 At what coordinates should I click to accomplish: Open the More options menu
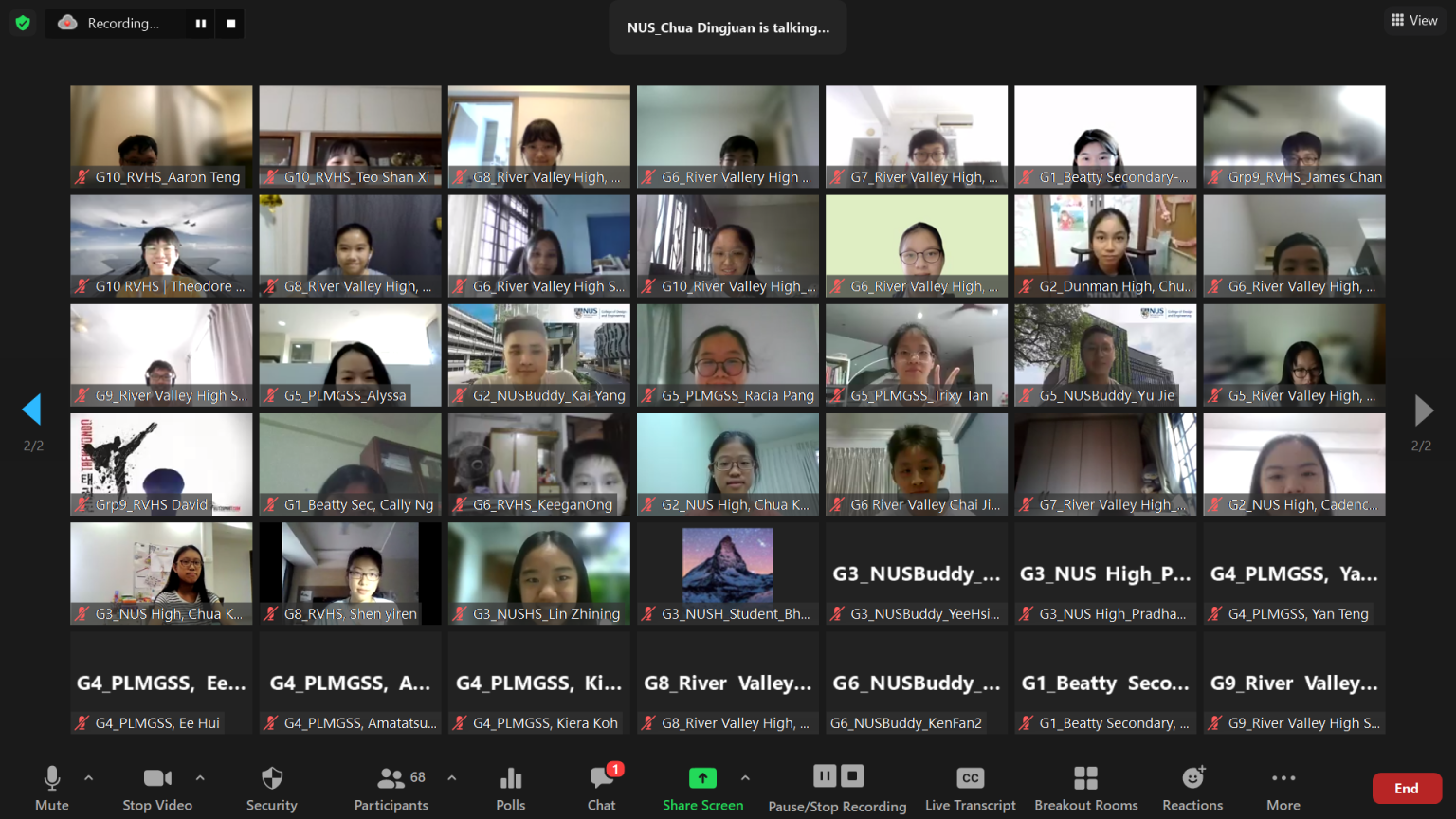tap(1283, 788)
